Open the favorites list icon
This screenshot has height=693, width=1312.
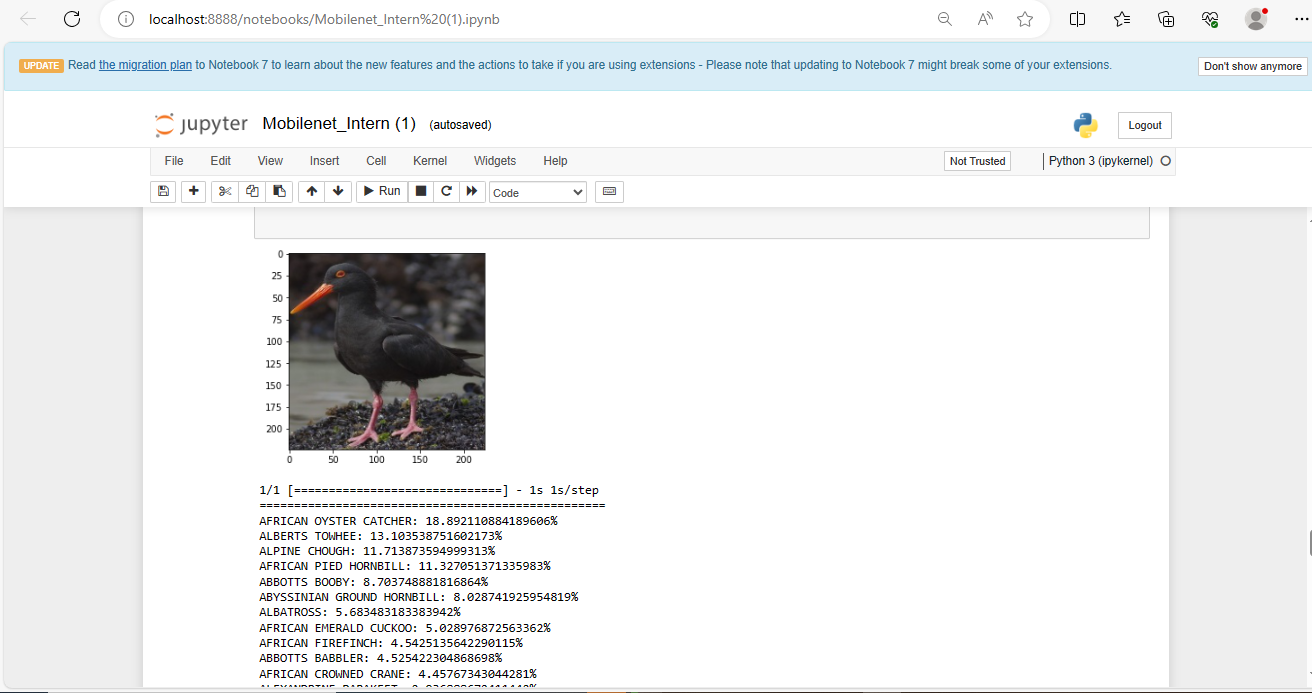1122,19
